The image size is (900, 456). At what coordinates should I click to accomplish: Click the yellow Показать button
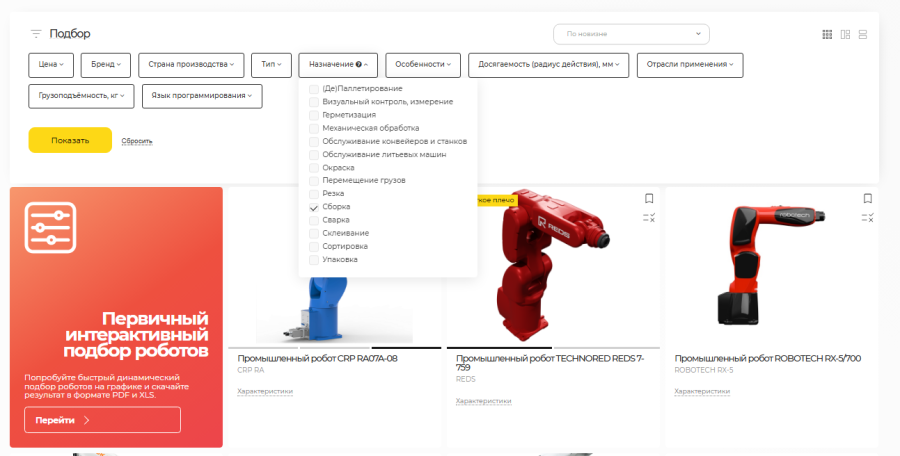pyautogui.click(x=70, y=140)
